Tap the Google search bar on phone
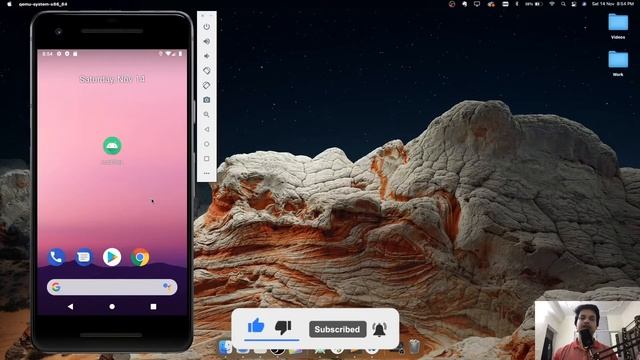Screen dimensions: 640x360 coord(112,287)
